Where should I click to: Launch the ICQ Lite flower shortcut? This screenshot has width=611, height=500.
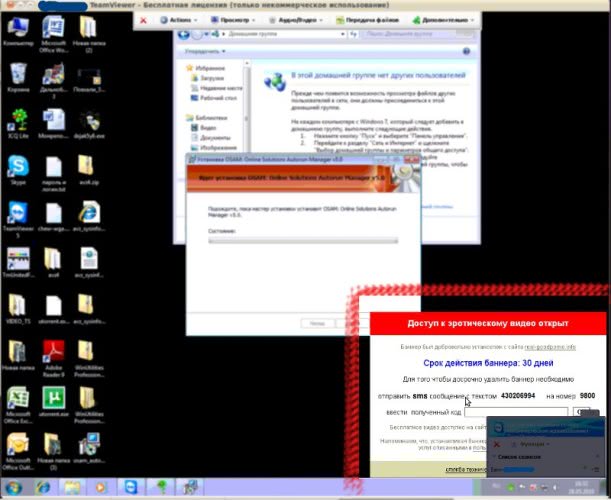click(18, 124)
